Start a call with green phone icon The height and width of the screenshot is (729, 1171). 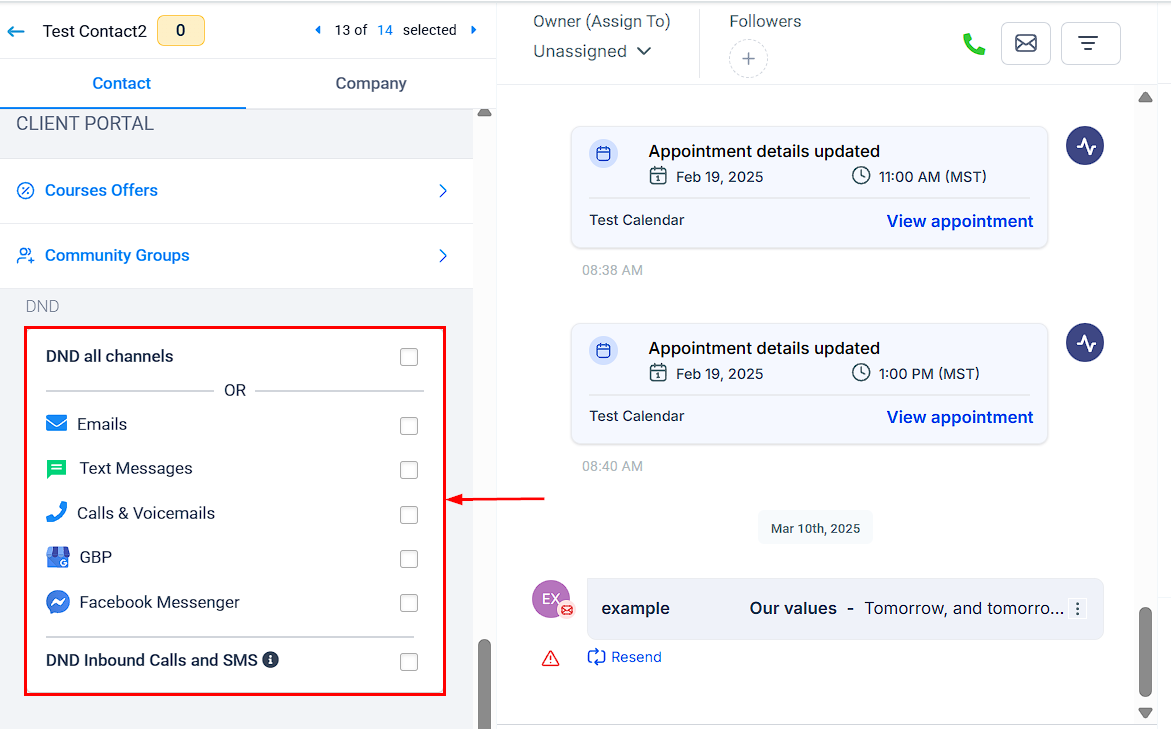pyautogui.click(x=974, y=44)
